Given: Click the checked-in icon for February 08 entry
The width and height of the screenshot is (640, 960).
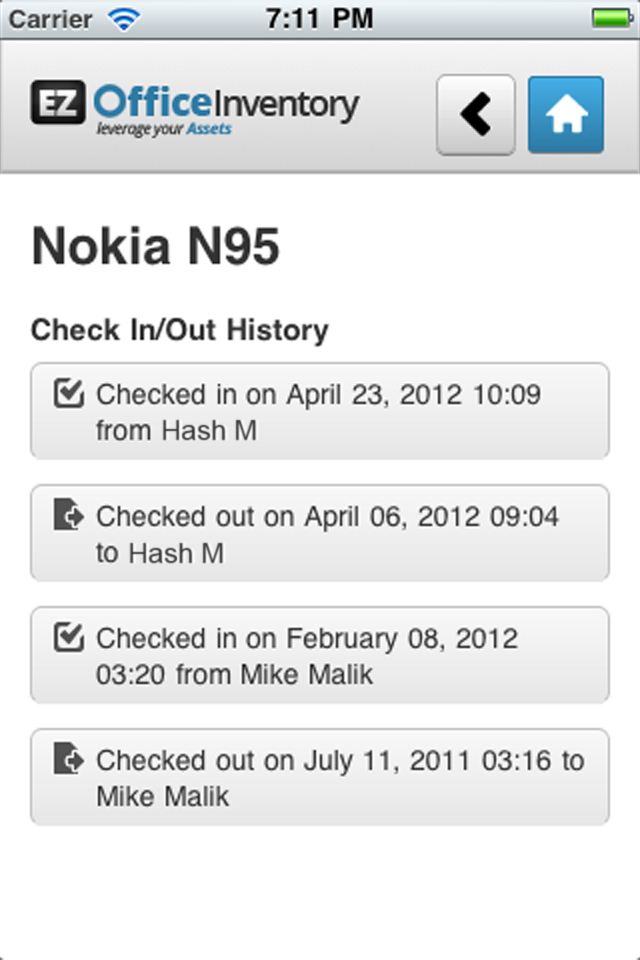Looking at the screenshot, I should click(68, 637).
